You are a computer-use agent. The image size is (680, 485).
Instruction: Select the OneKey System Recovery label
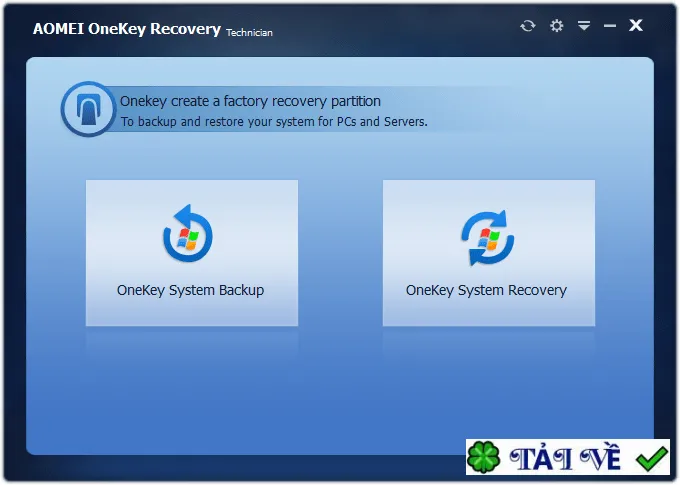coord(486,290)
